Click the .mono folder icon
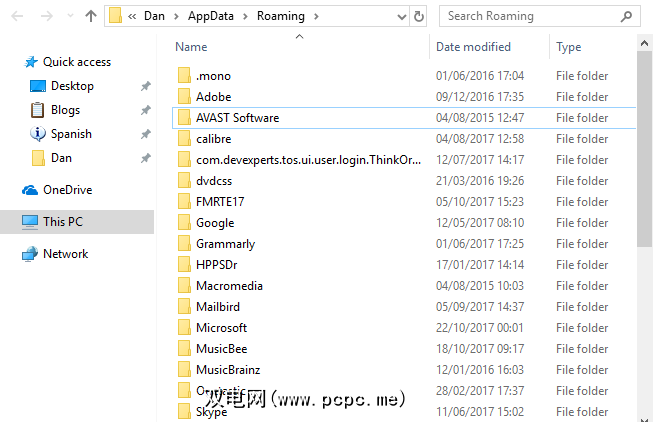 184,76
